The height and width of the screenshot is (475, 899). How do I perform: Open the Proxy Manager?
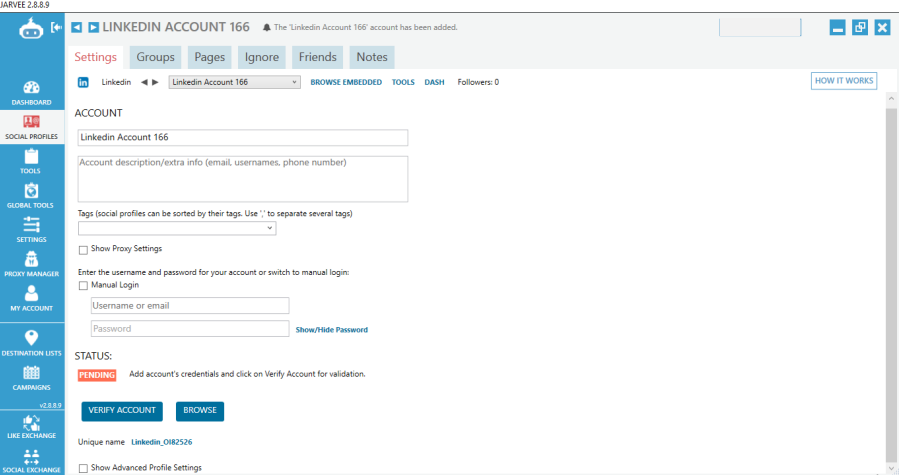point(32,264)
